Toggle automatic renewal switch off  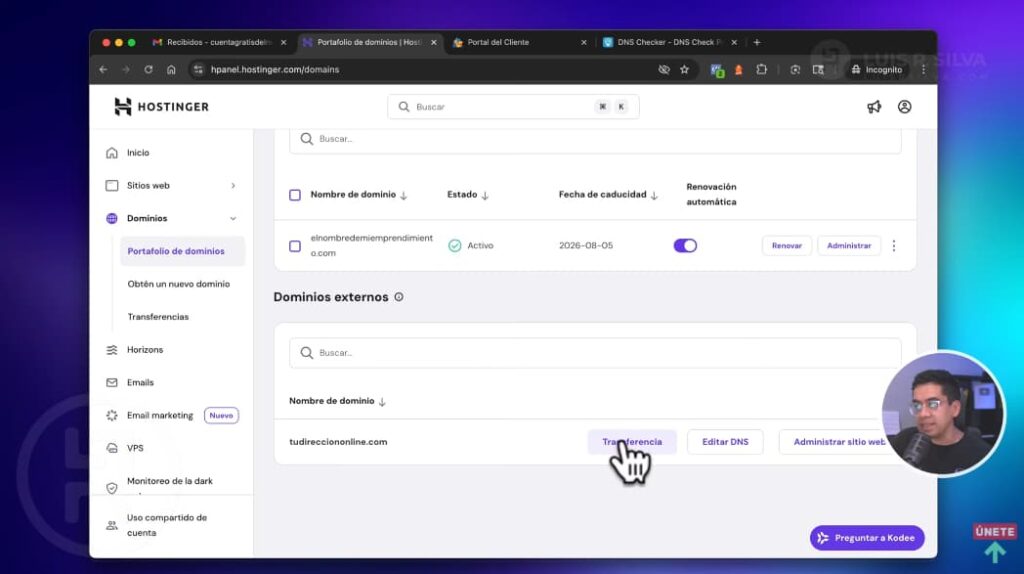pos(685,246)
